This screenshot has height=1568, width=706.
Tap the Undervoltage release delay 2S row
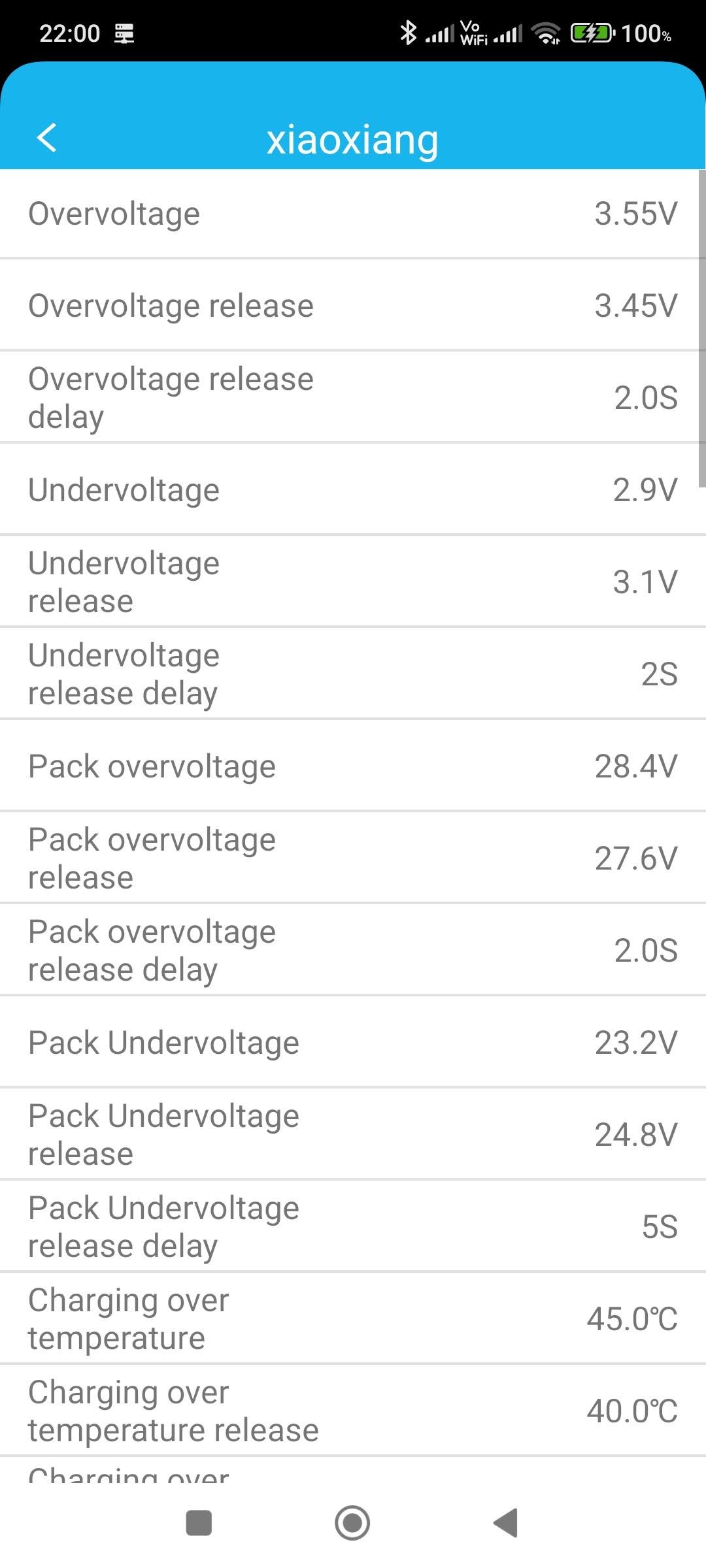point(353,674)
